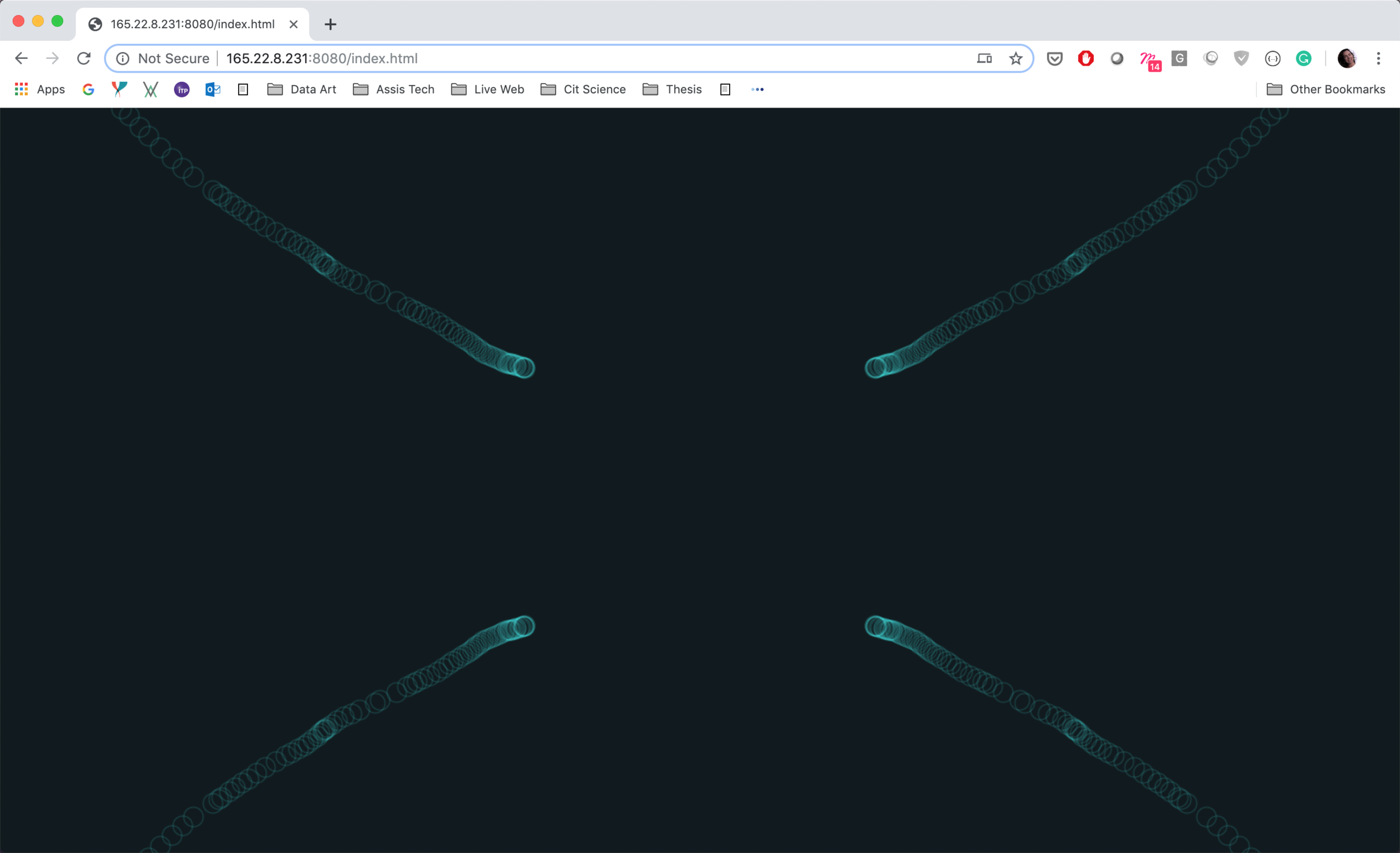The image size is (1400, 853).
Task: Open the purple ITP bookmark
Action: [182, 89]
